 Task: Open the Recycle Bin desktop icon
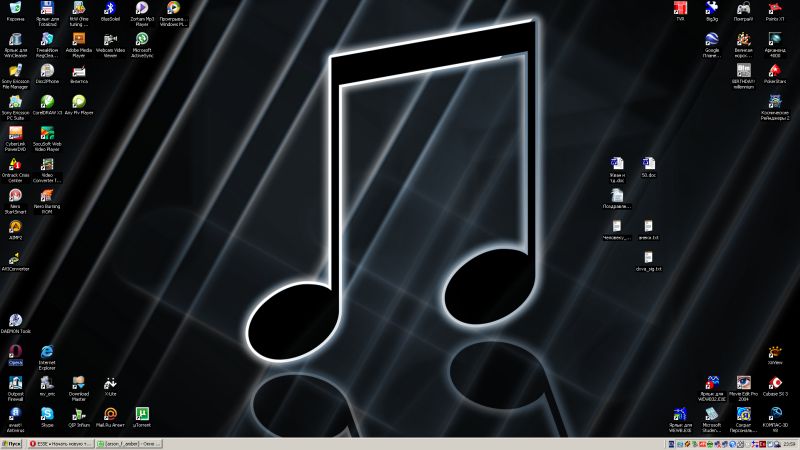point(15,12)
